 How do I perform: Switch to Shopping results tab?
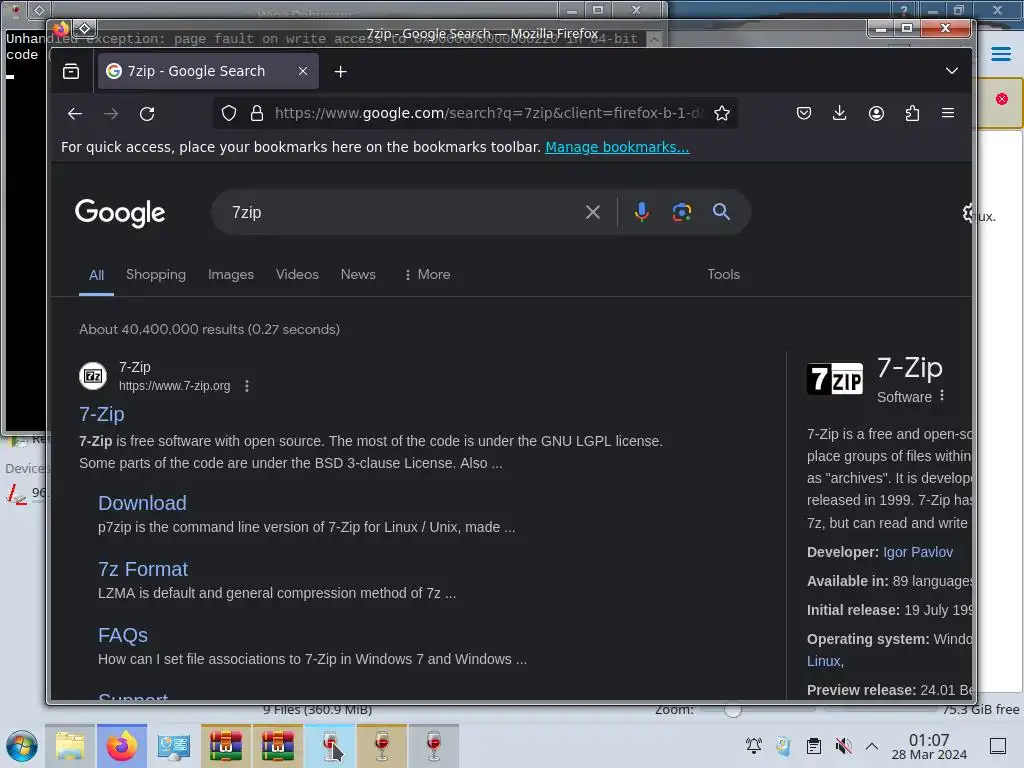(x=155, y=274)
